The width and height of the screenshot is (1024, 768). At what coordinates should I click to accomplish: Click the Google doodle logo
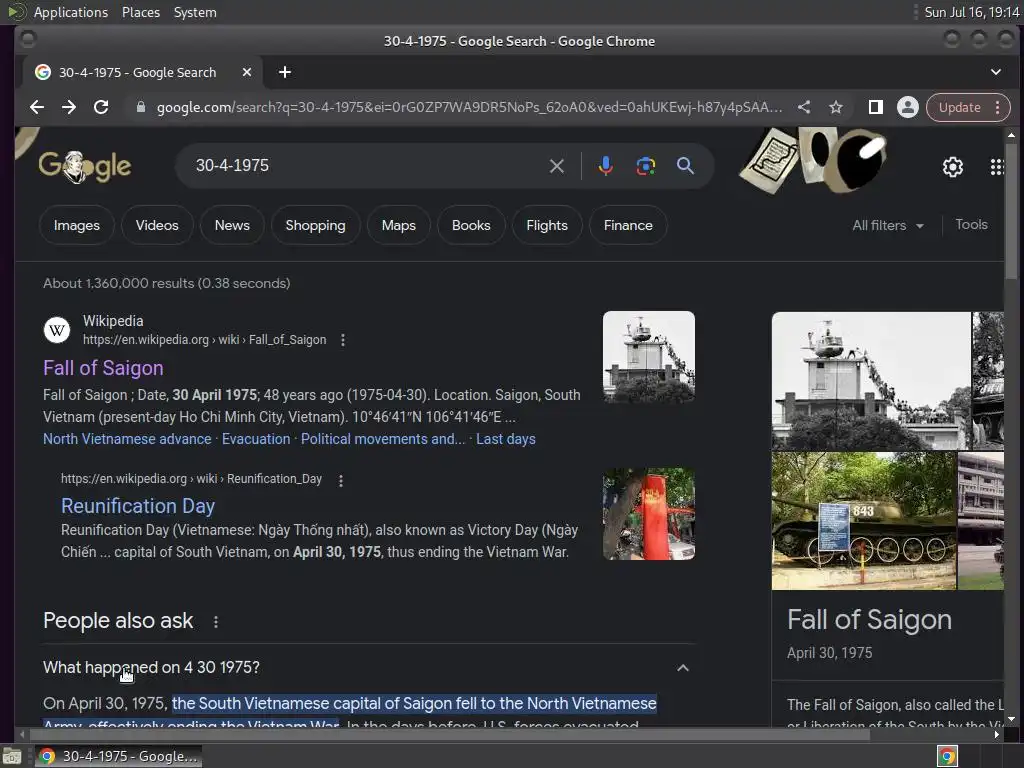[84, 166]
